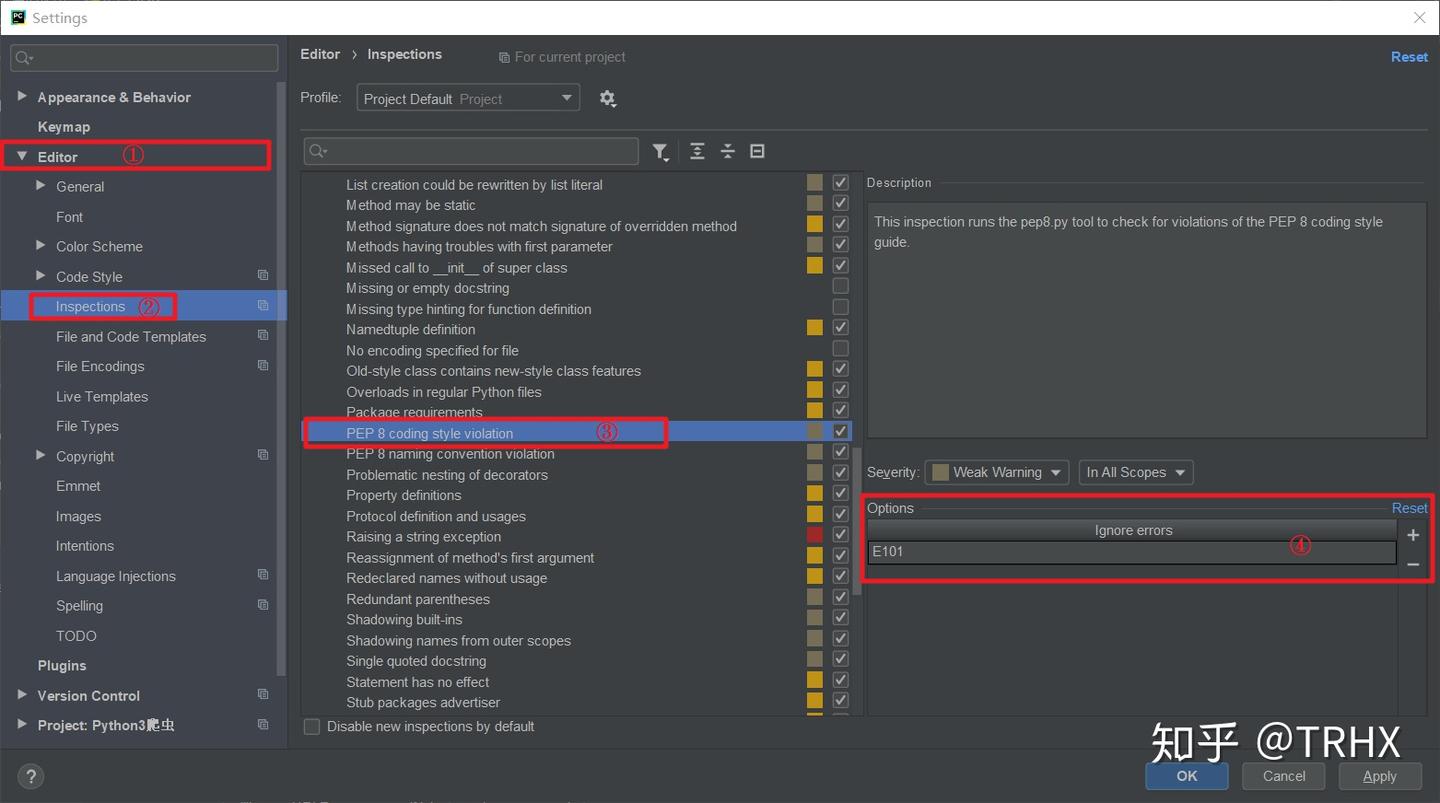Click the Apply button
The height and width of the screenshot is (803, 1440).
click(1379, 776)
